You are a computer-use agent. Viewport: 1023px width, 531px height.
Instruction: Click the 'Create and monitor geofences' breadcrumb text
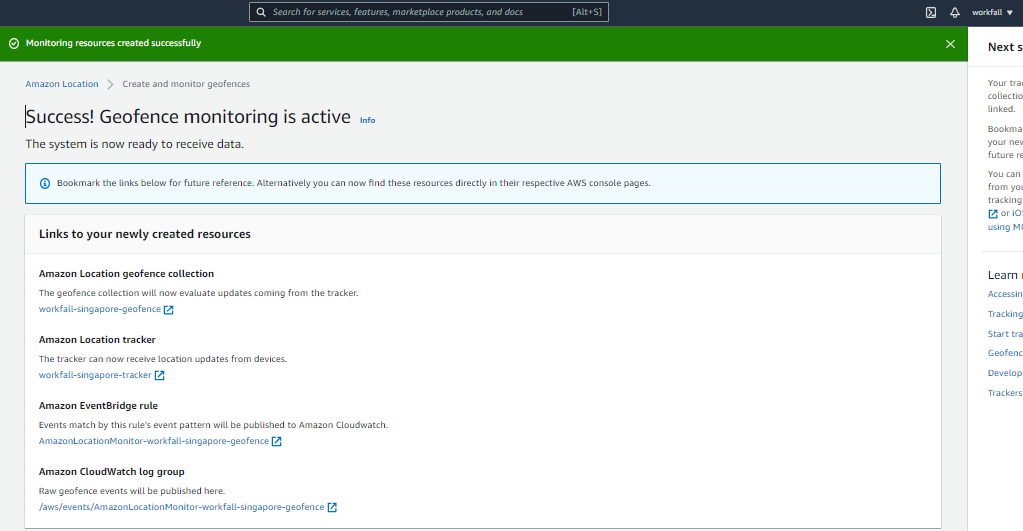186,84
